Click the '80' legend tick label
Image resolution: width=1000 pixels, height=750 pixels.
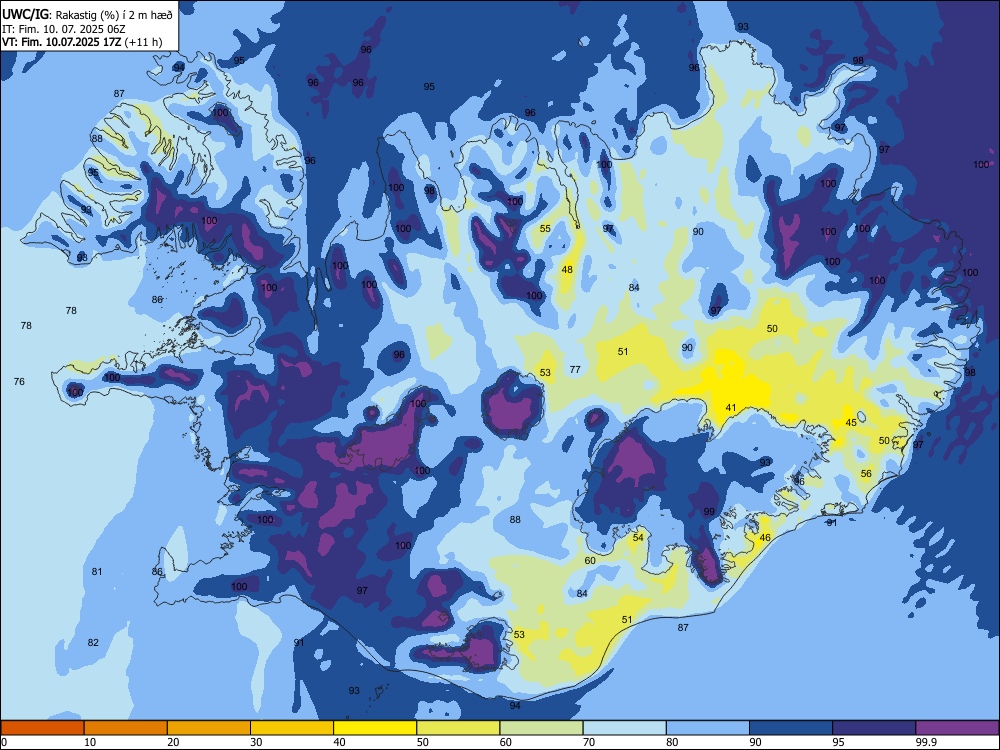pyautogui.click(x=672, y=742)
